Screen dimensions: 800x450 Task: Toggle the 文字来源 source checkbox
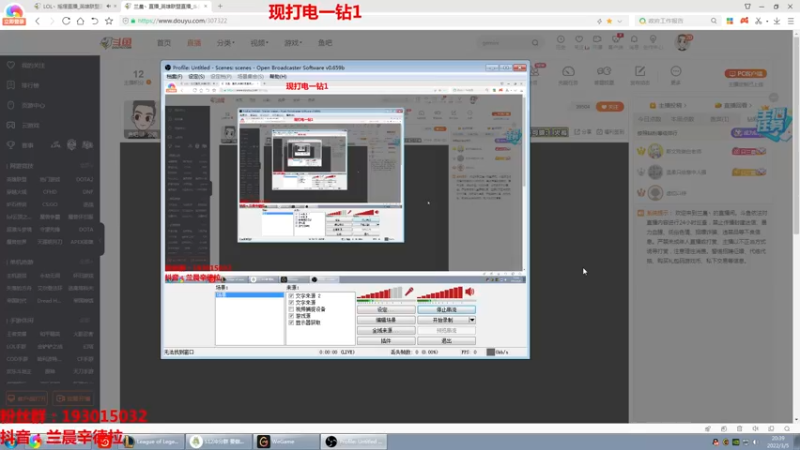tap(291, 303)
